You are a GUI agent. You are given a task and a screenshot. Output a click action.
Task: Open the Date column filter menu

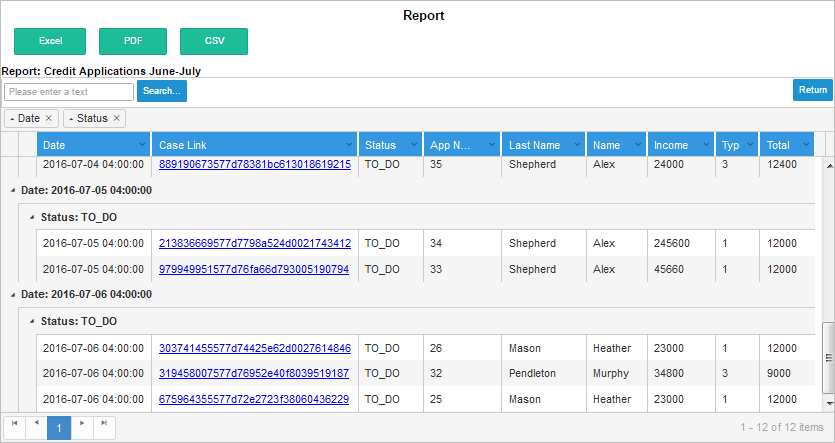tap(141, 146)
